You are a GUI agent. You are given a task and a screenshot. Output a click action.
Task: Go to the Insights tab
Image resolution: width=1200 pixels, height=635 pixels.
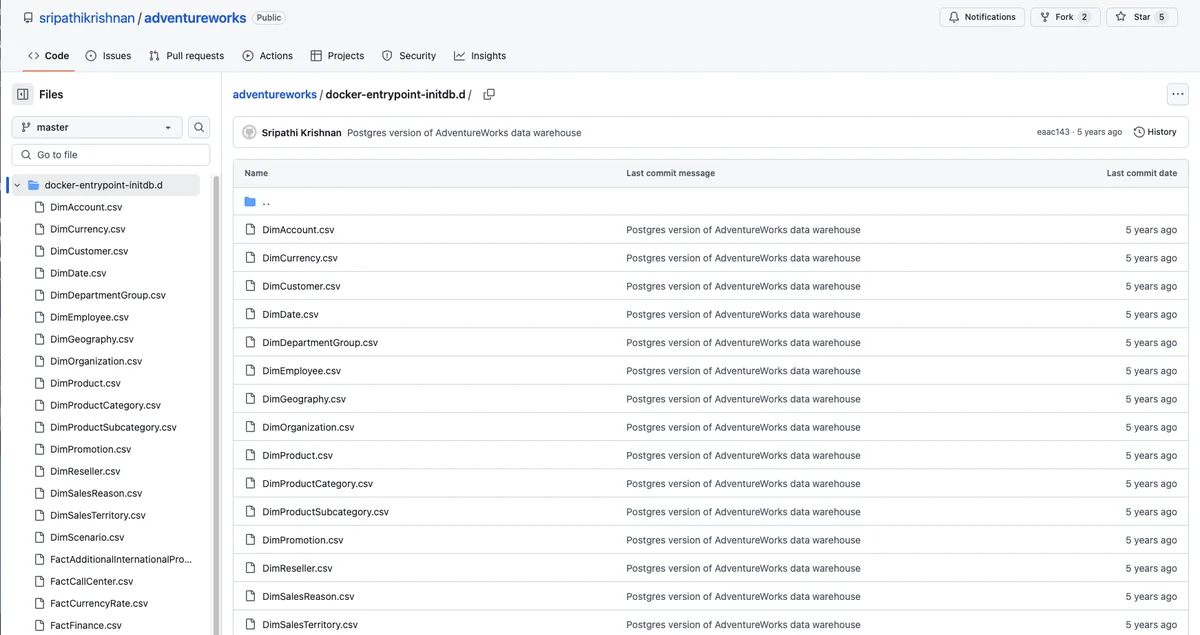(x=479, y=56)
